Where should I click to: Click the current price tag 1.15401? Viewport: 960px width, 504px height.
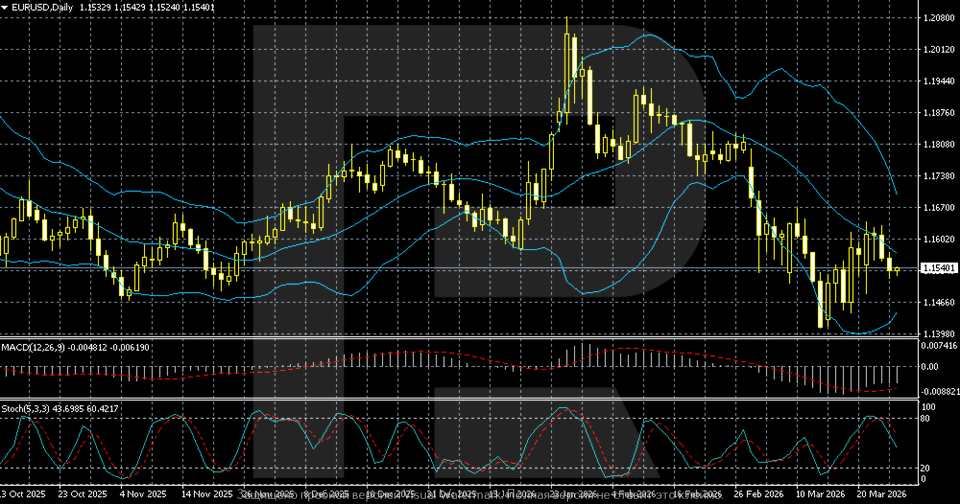[937, 269]
